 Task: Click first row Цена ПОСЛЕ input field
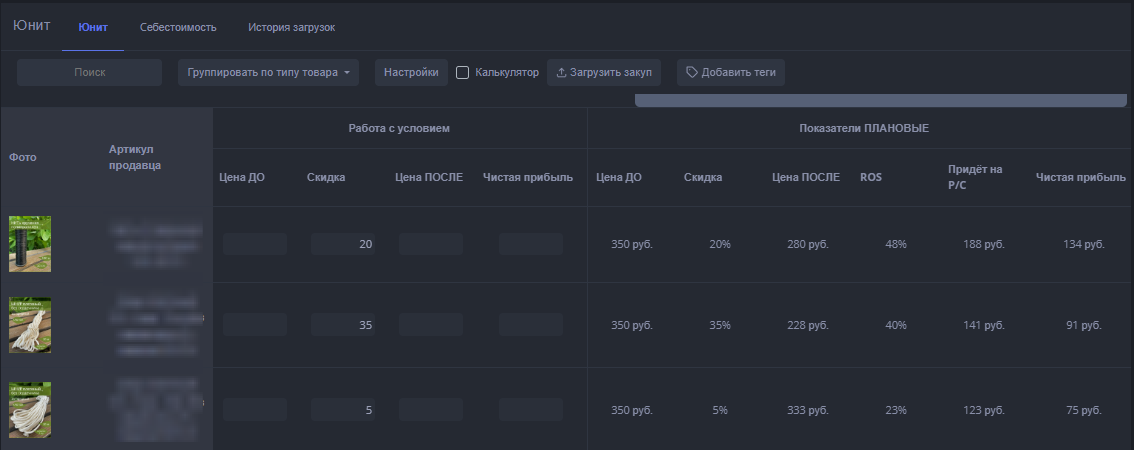430,245
